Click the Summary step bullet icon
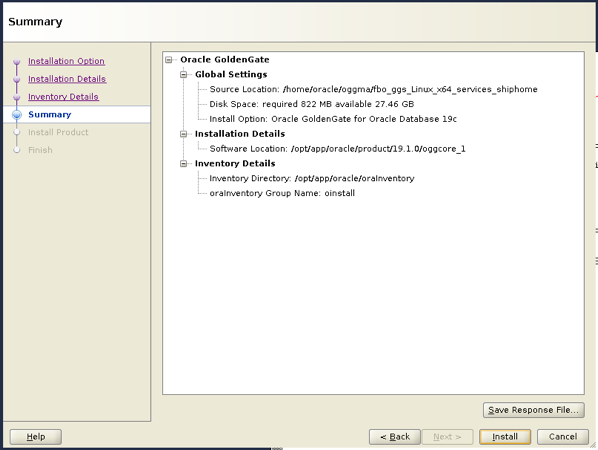This screenshot has width=598, height=450. click(17, 114)
